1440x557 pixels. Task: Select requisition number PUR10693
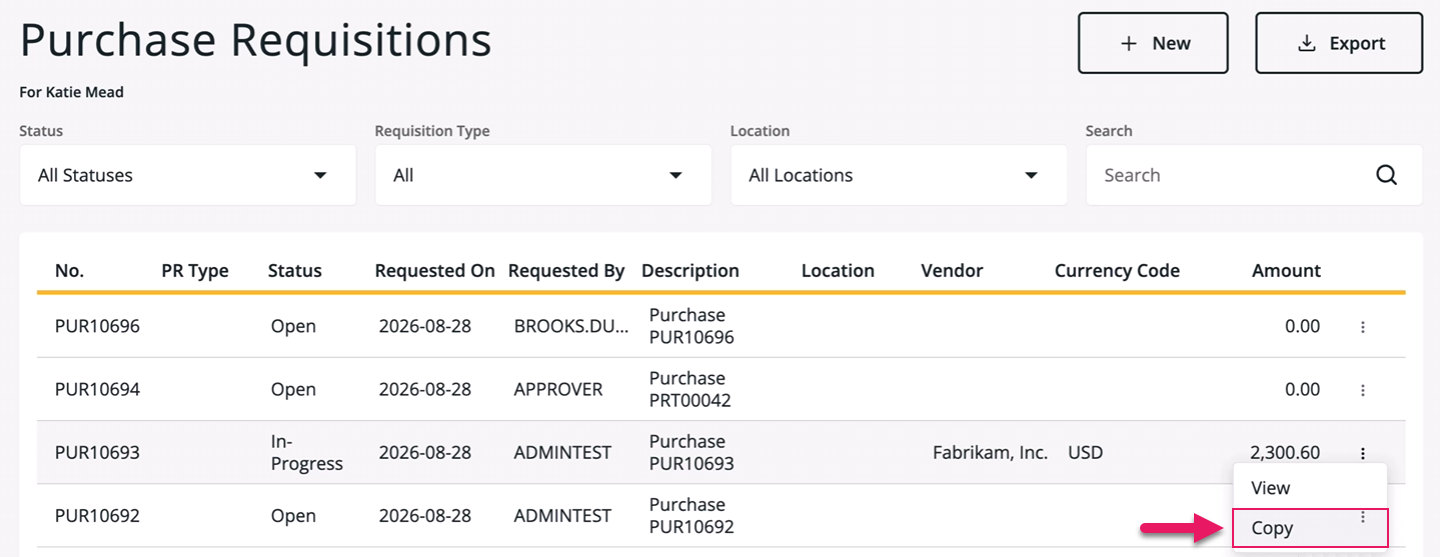[97, 453]
